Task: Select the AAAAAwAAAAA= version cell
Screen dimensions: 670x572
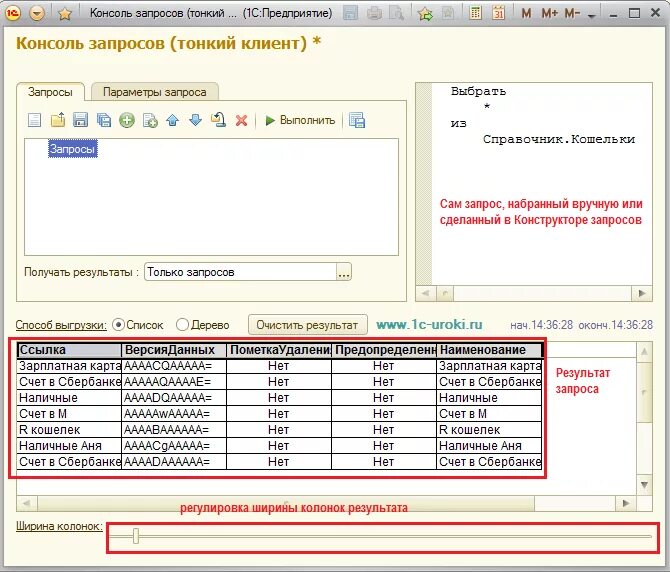Action: click(x=174, y=414)
